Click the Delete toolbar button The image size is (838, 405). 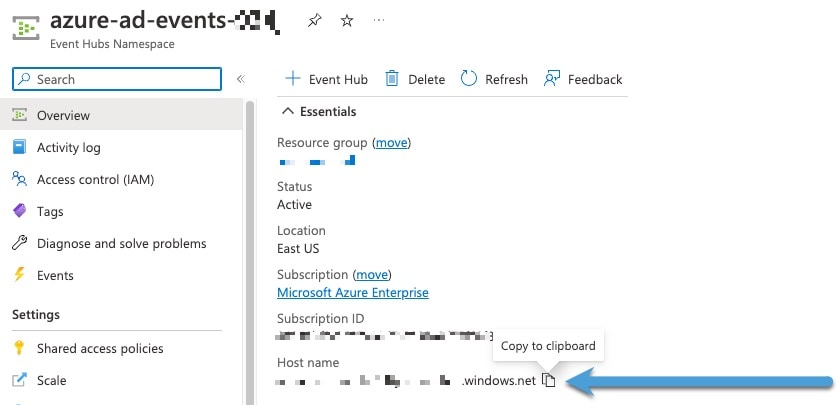(x=415, y=79)
